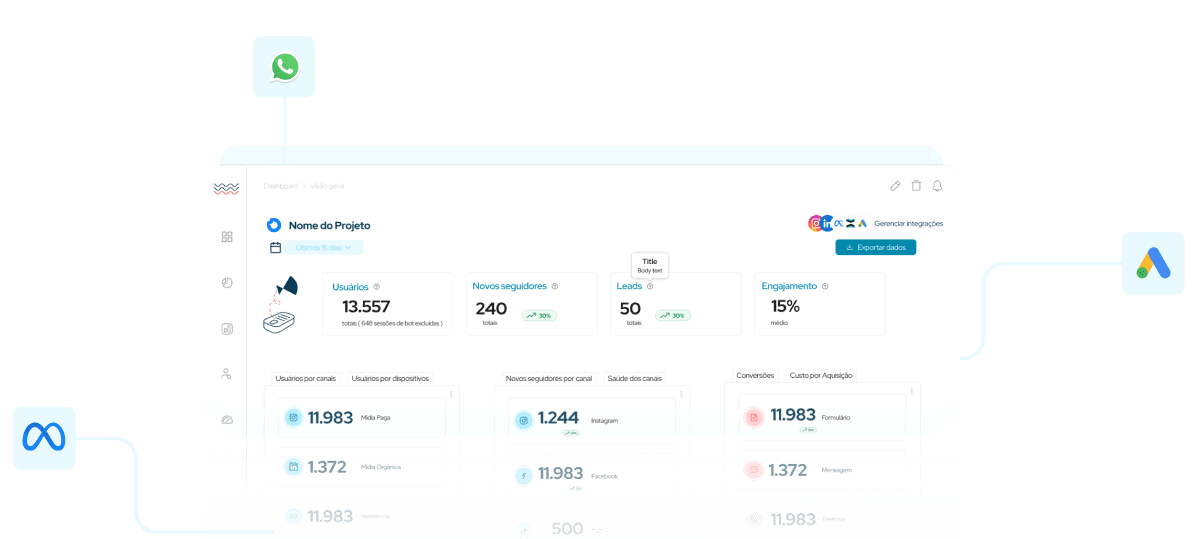
Task: Open the three-dot menu on Conversões panel
Action: (x=911, y=393)
